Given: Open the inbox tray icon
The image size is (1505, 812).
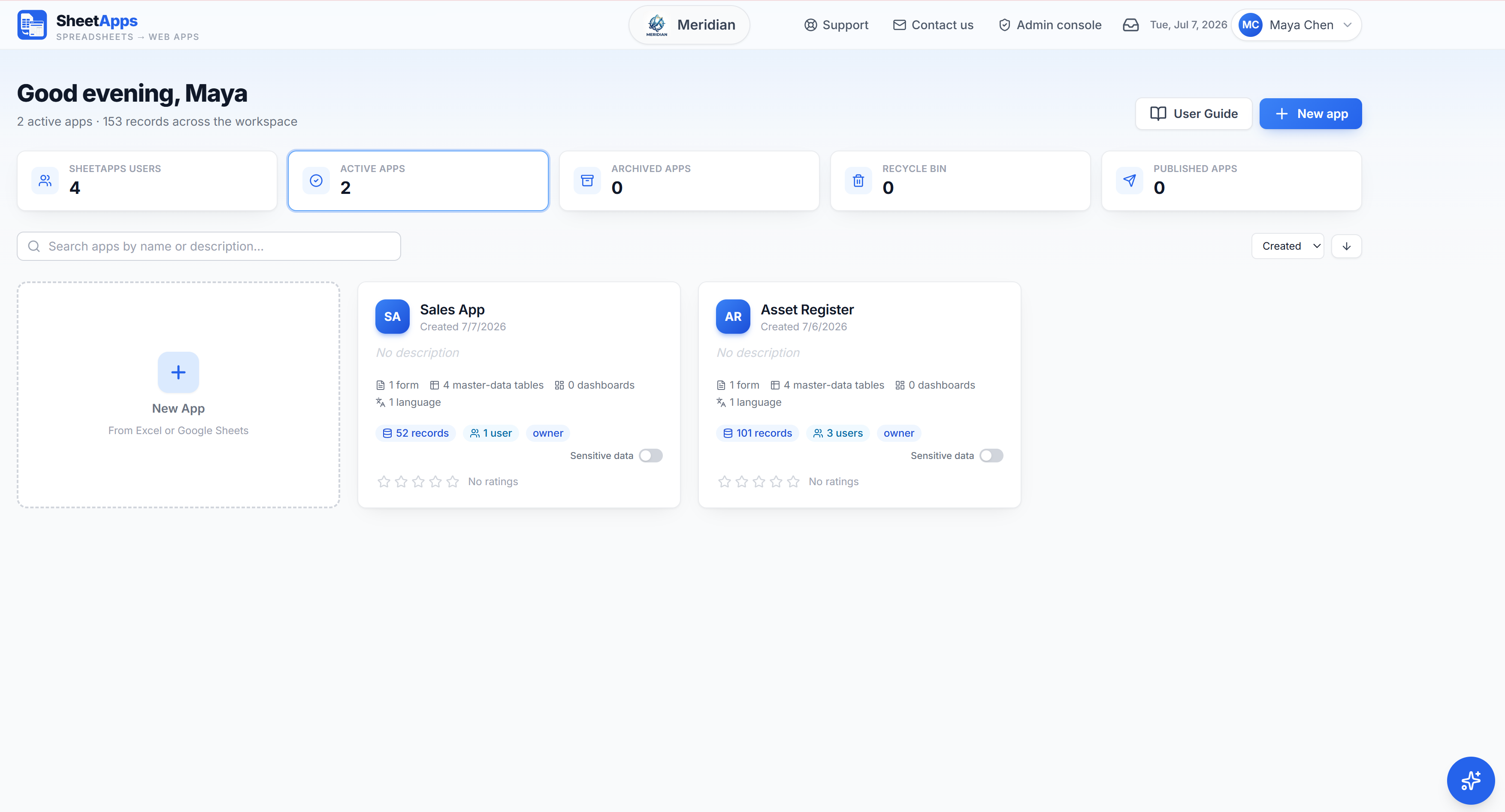Looking at the screenshot, I should coord(1130,24).
